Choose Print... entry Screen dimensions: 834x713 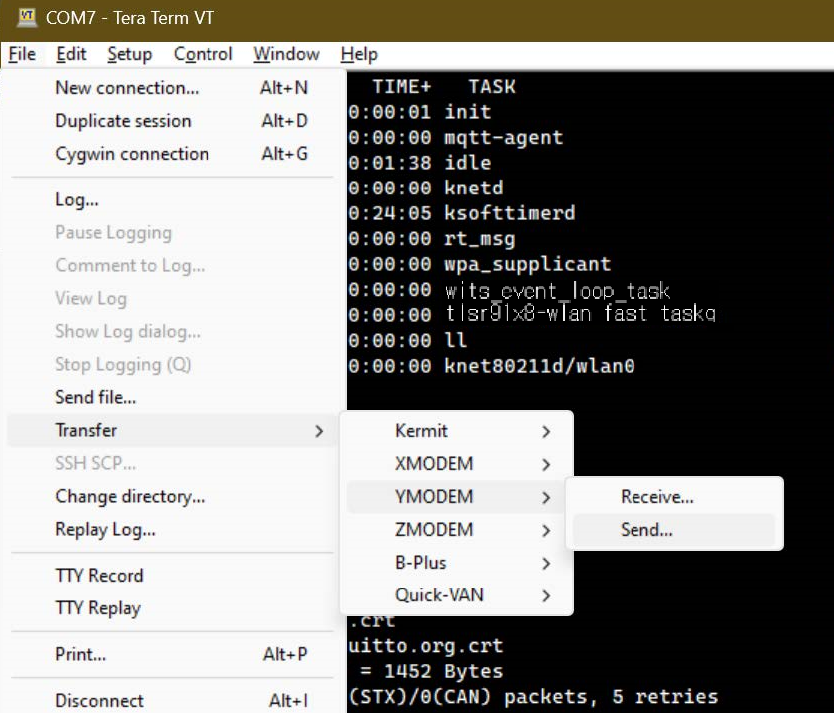(x=173, y=654)
